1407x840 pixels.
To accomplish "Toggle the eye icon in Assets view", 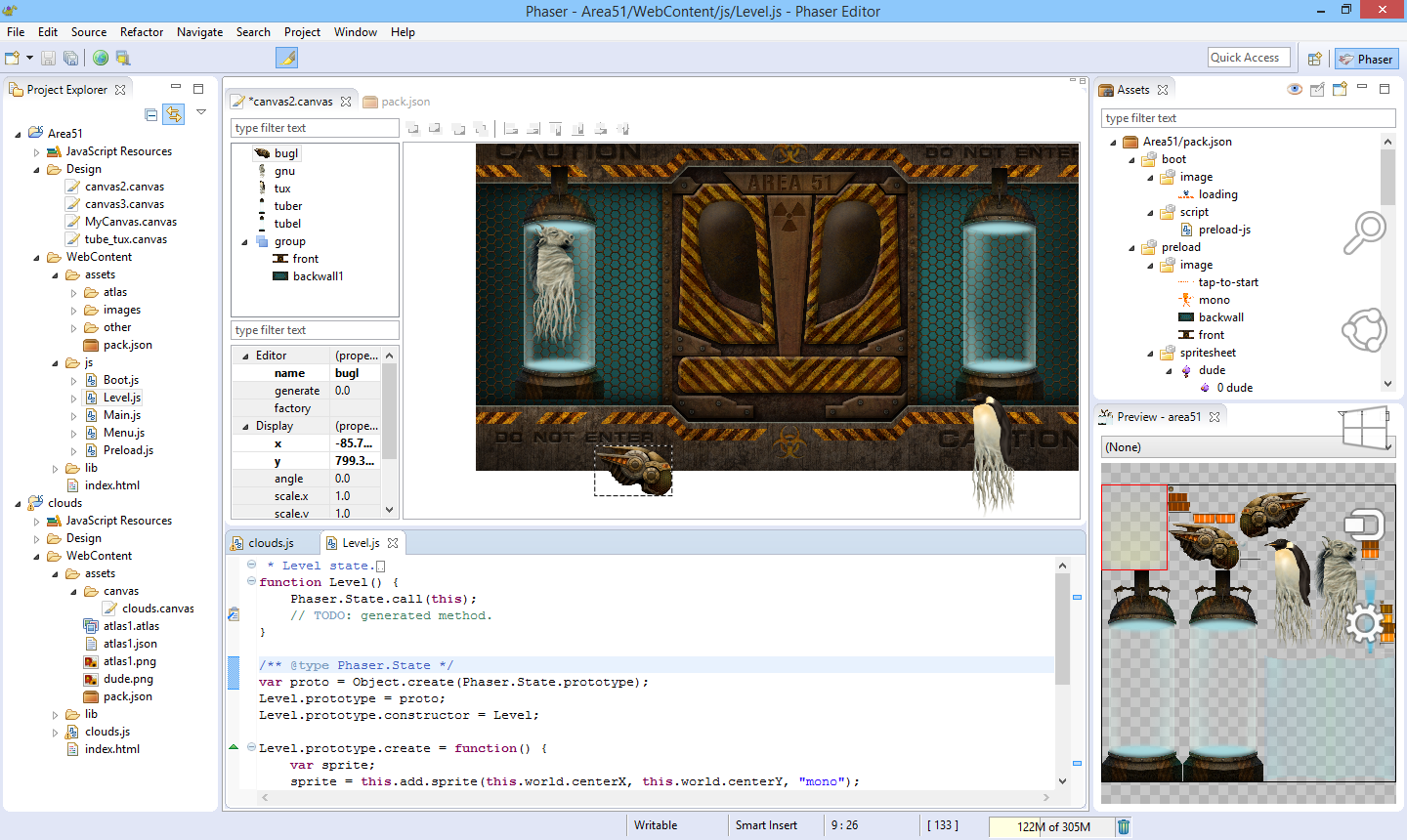I will click(1295, 90).
